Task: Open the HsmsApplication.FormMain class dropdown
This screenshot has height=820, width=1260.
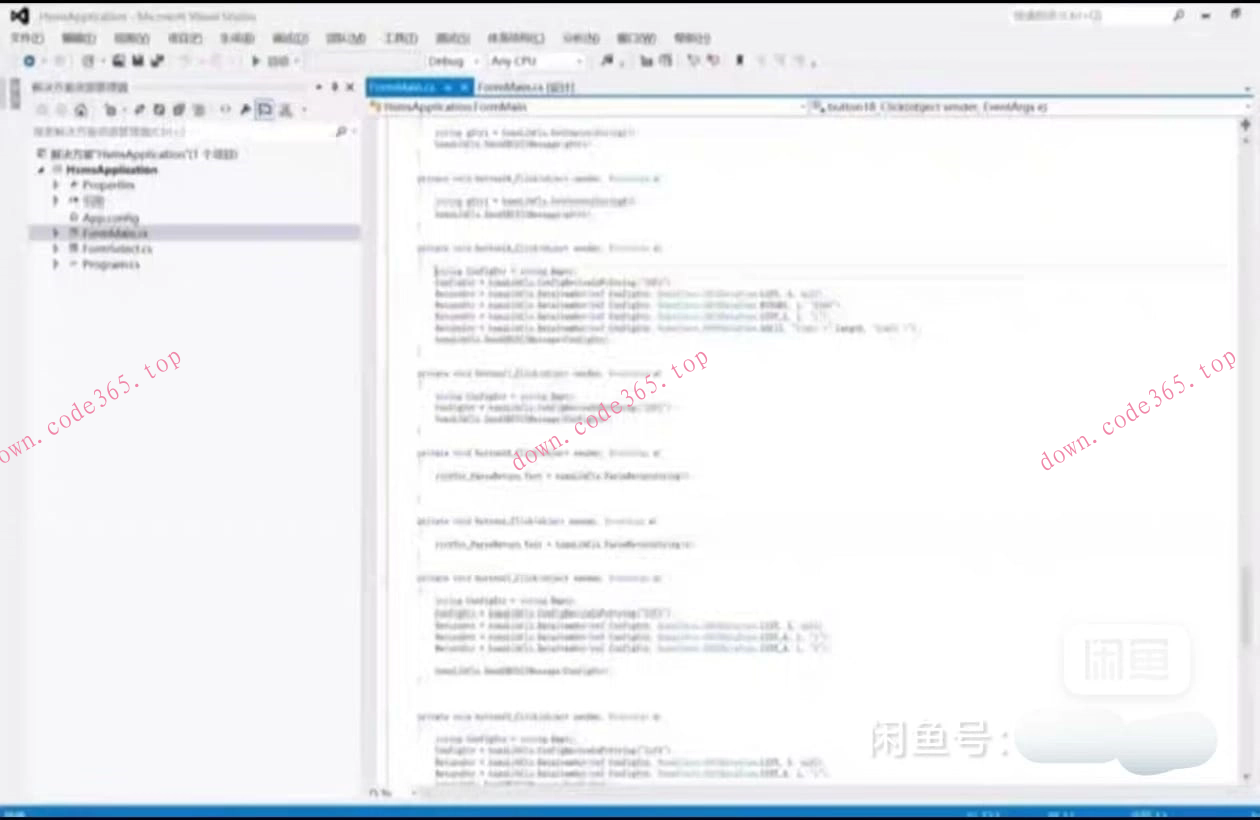Action: [x=803, y=106]
